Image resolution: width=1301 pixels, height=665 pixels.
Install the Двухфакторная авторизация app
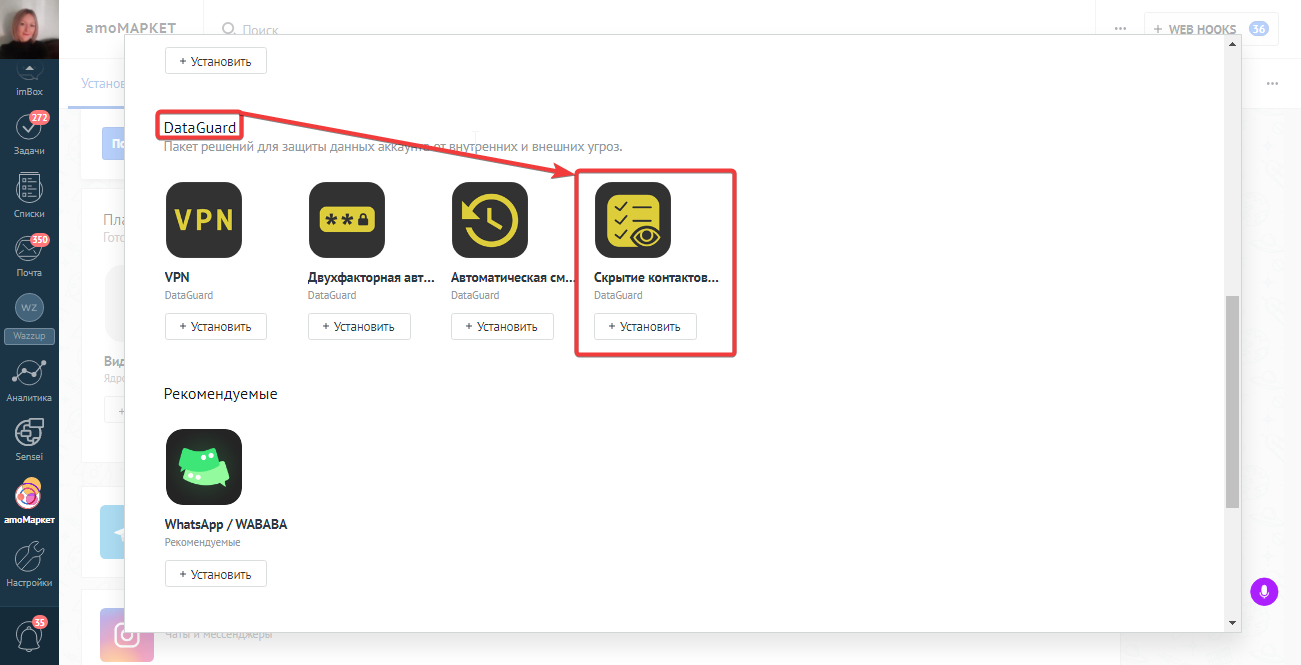coord(359,327)
